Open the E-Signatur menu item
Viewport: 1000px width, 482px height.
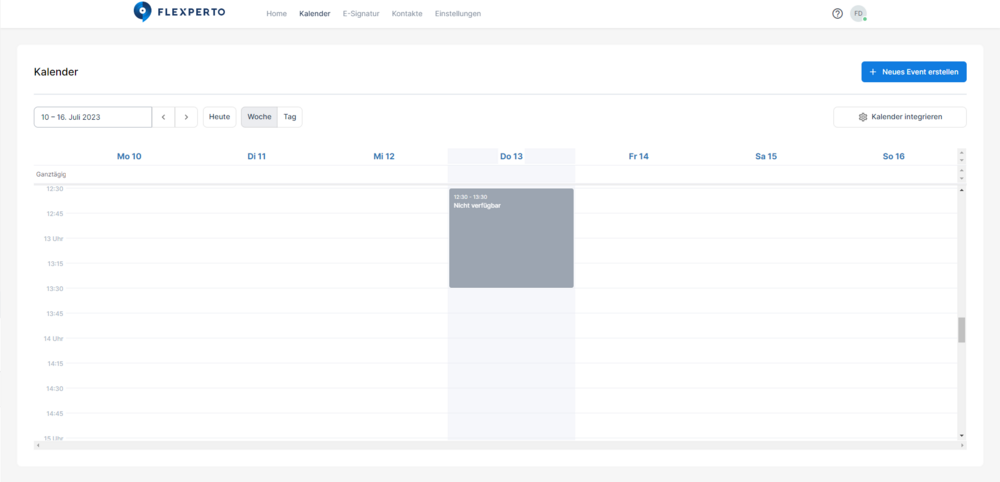361,14
